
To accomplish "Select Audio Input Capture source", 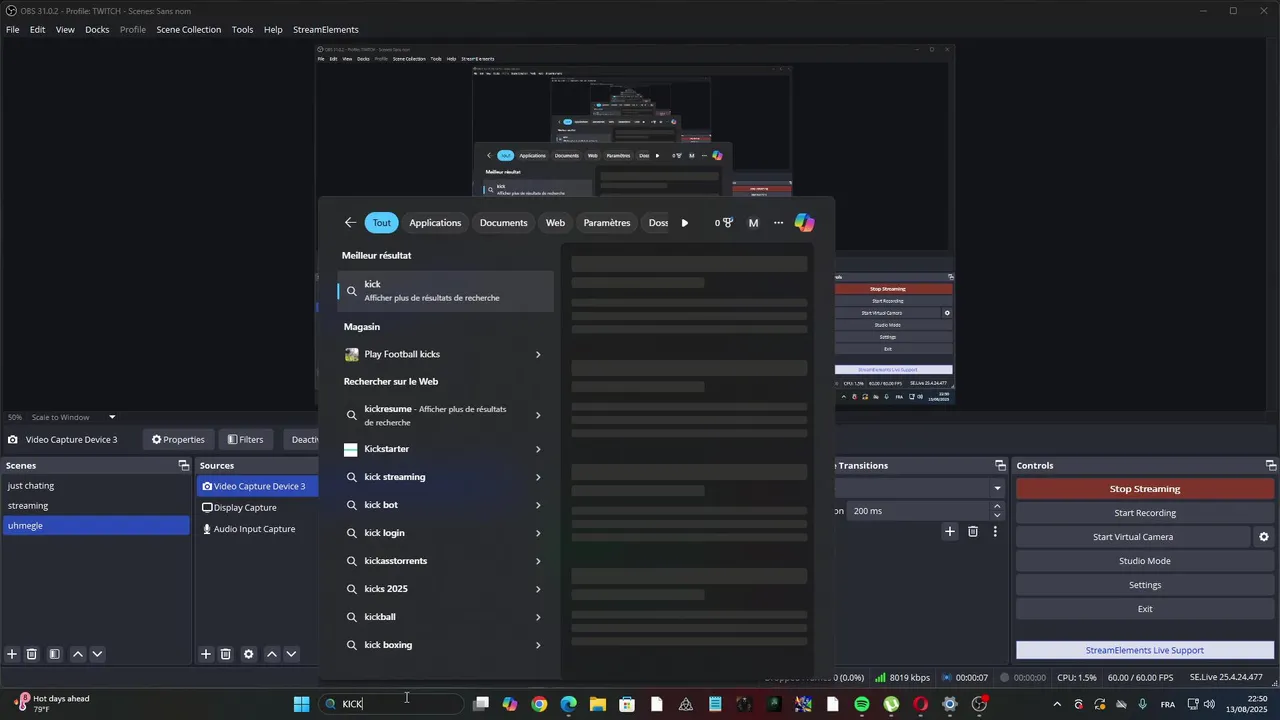I will click(x=257, y=529).
